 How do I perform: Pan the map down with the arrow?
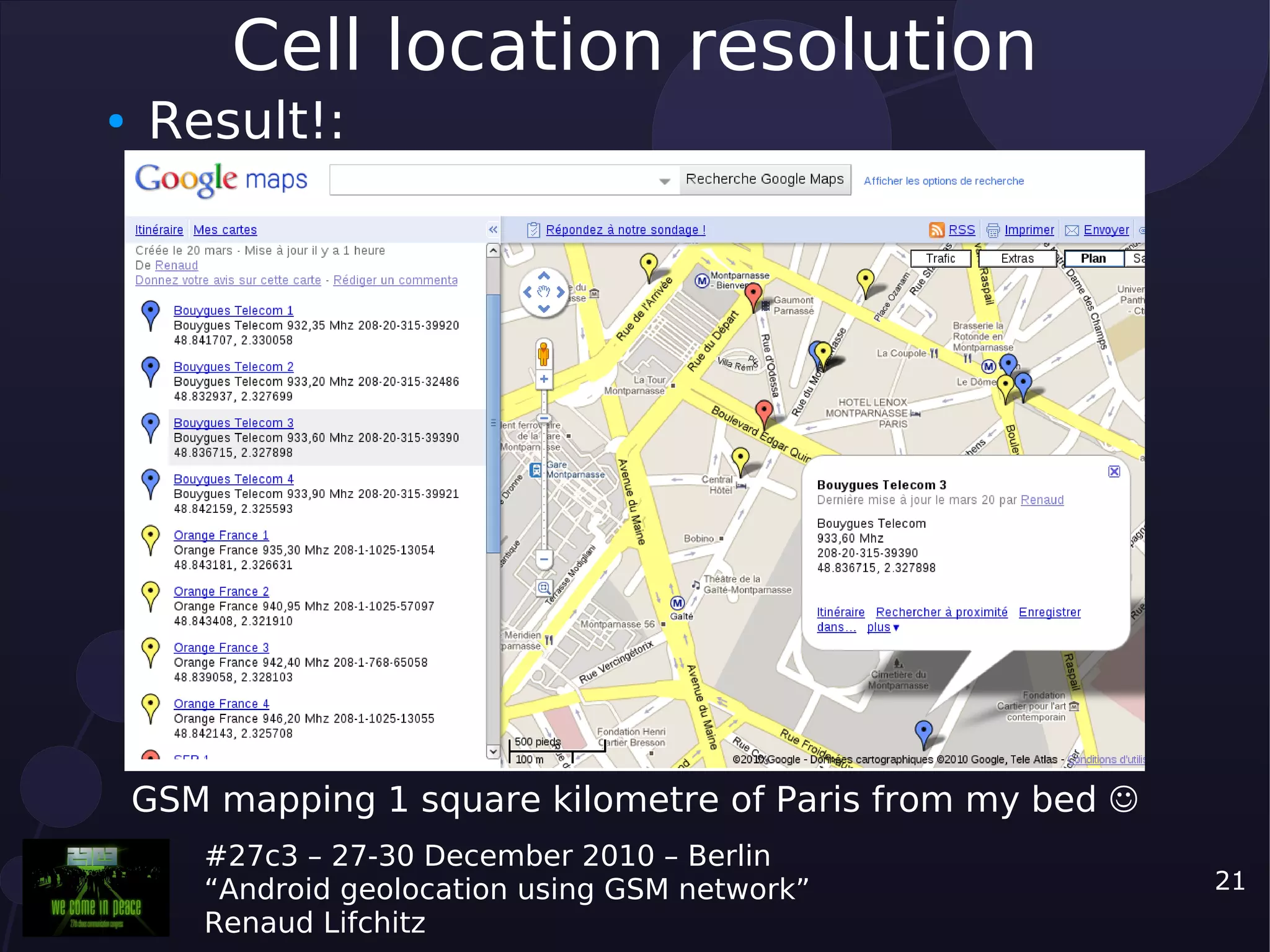(x=544, y=308)
